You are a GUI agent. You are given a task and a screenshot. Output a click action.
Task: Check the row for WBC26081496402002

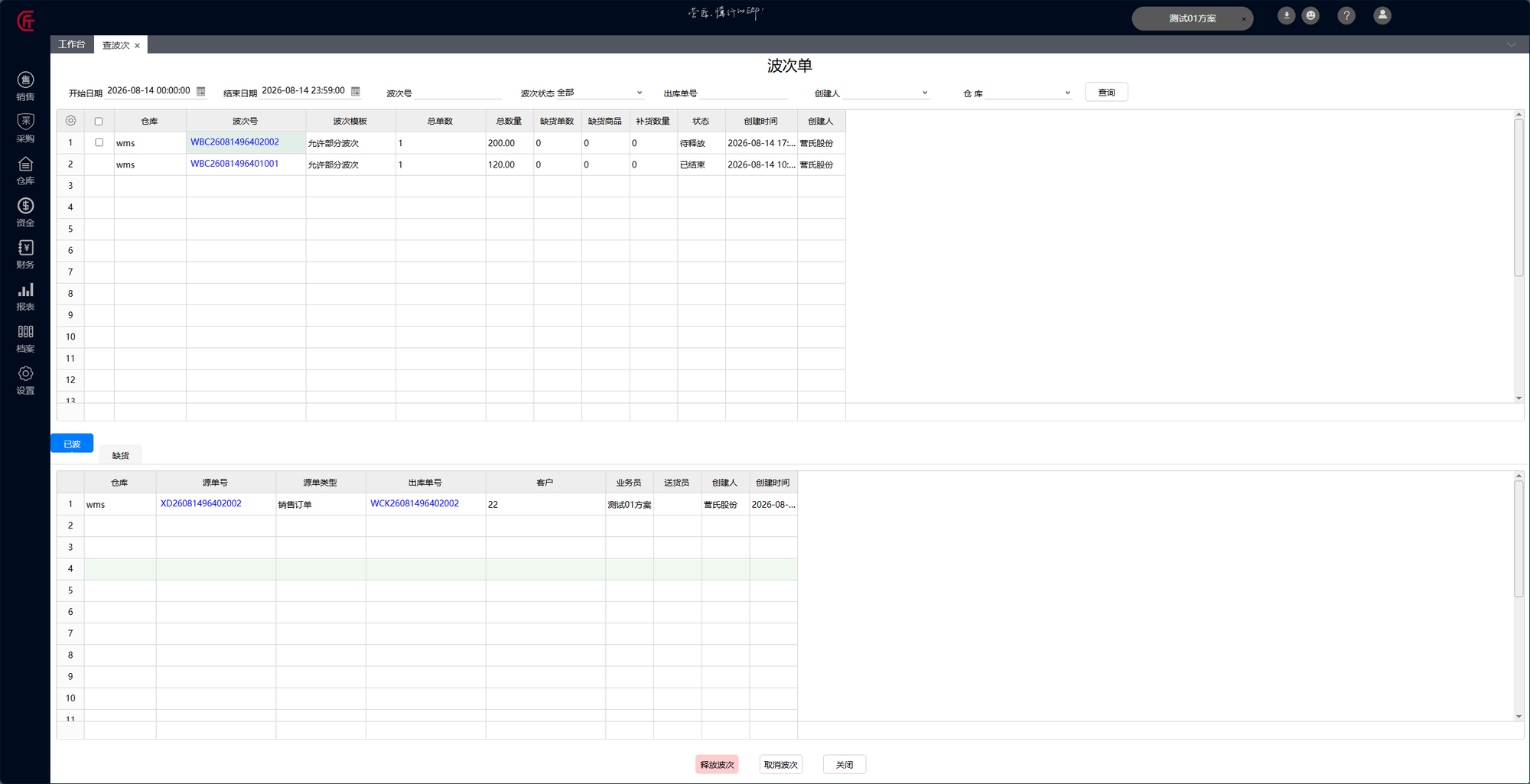click(99, 142)
